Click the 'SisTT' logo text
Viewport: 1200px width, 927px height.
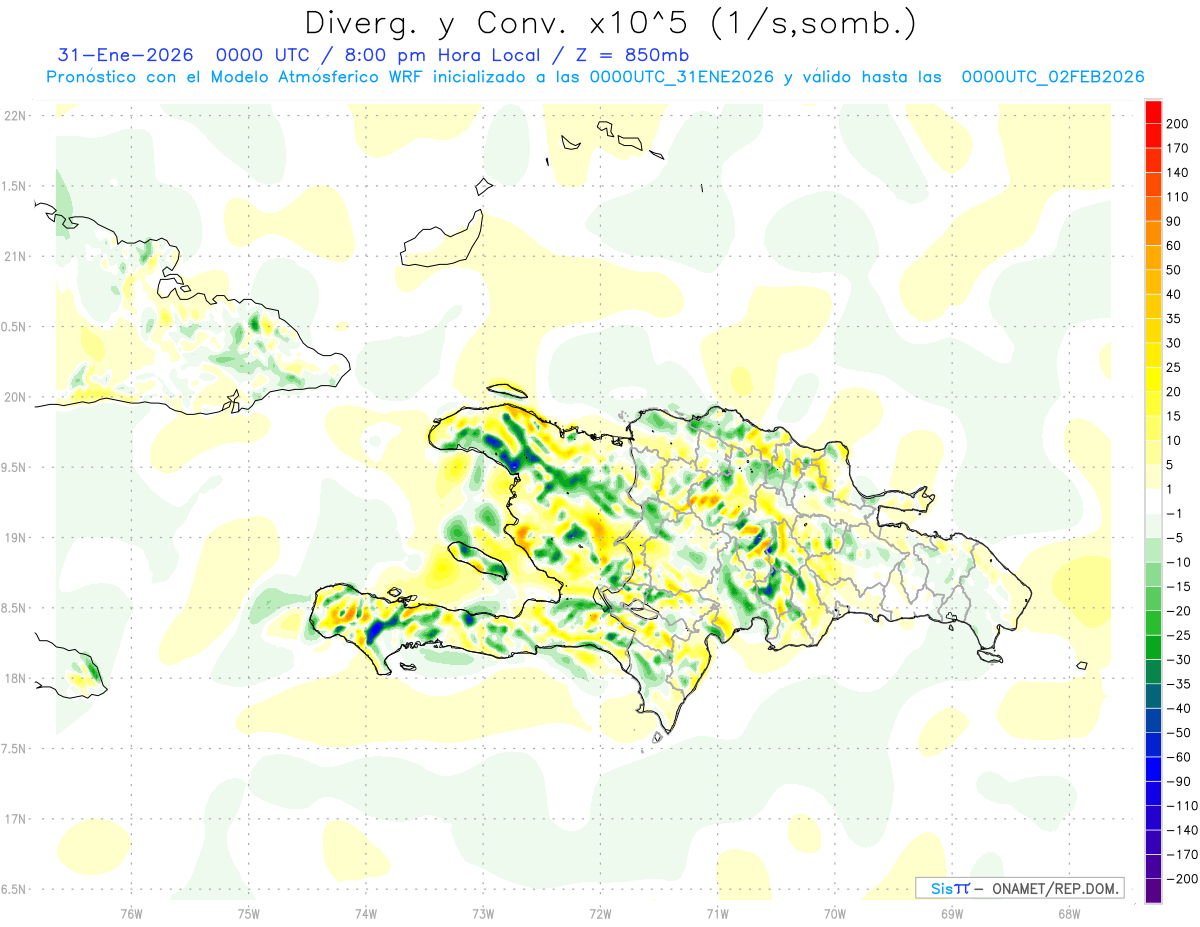point(949,888)
